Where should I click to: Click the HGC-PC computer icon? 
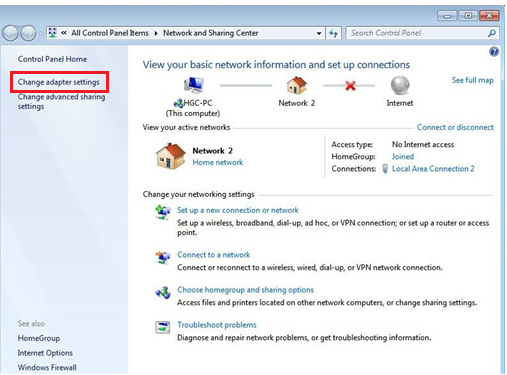point(194,85)
